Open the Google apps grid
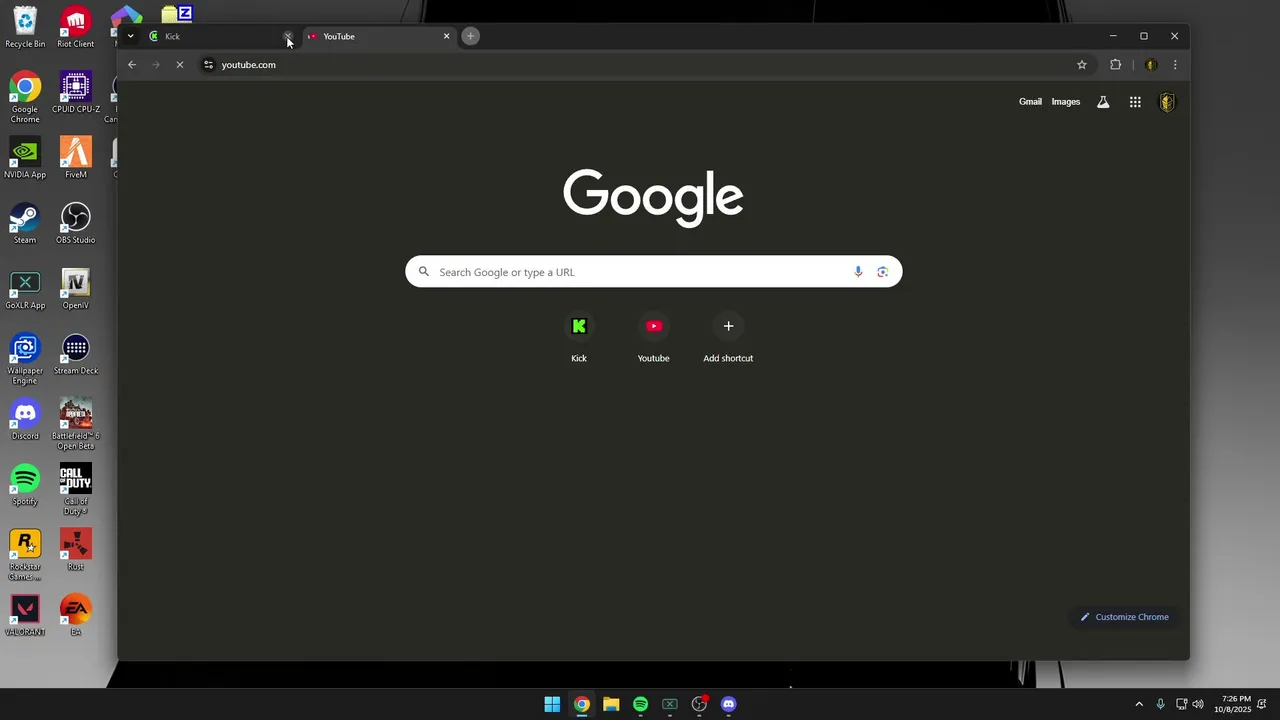 pyautogui.click(x=1135, y=102)
